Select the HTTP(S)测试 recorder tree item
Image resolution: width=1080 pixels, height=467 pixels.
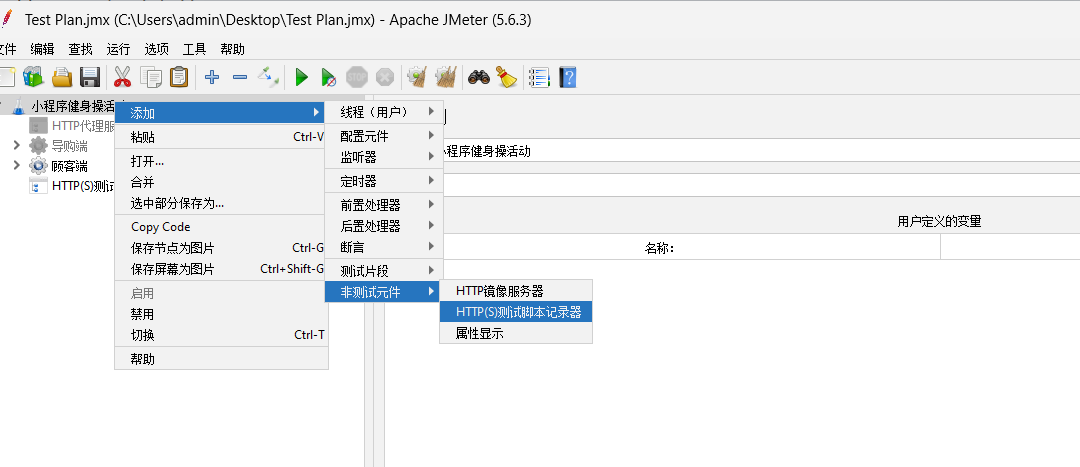pos(72,185)
